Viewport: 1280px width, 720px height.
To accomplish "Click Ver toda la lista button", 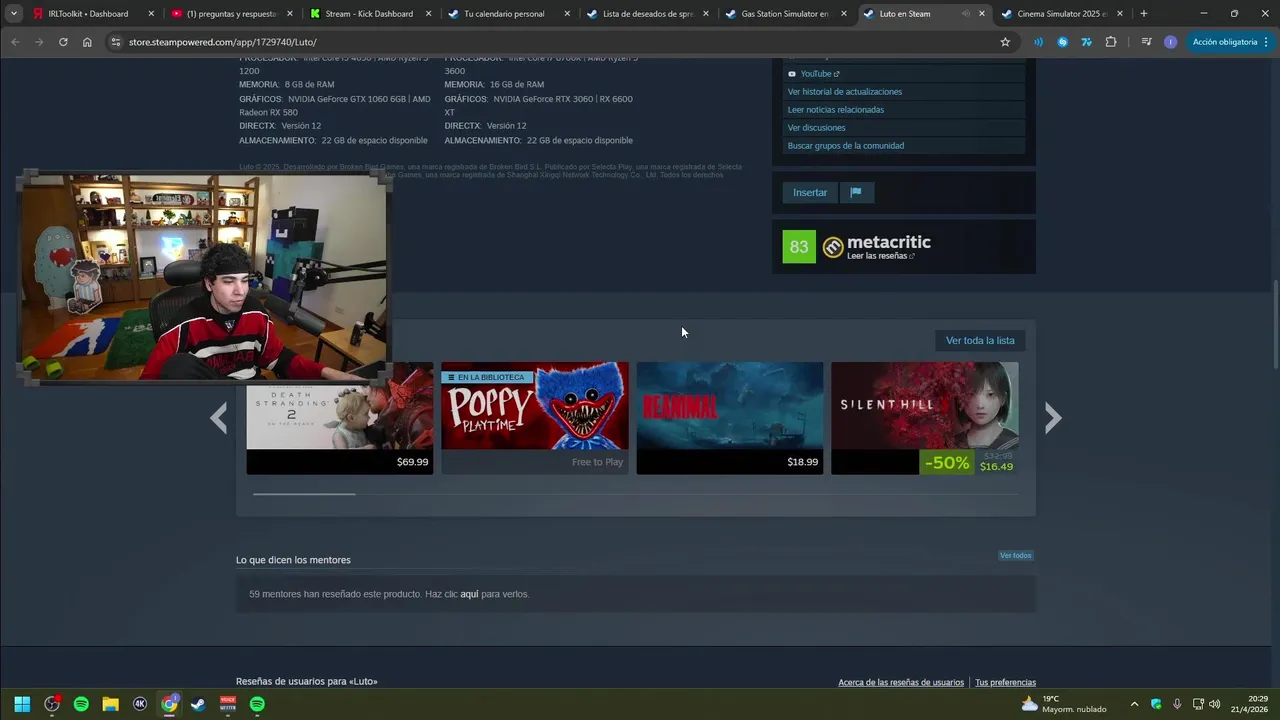I will (980, 341).
